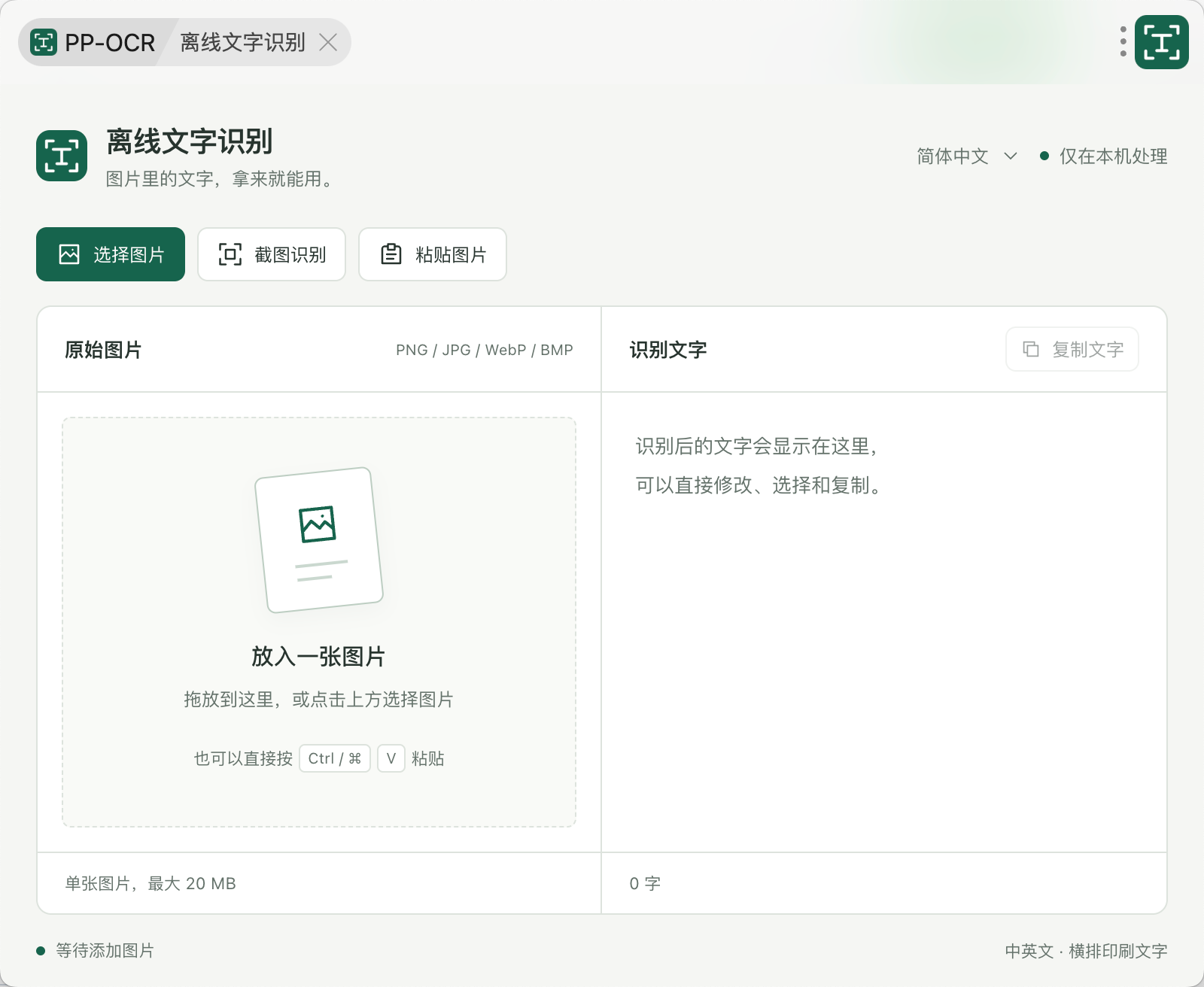Click the 选择图片 button
Image resolution: width=1204 pixels, height=987 pixels.
point(111,254)
